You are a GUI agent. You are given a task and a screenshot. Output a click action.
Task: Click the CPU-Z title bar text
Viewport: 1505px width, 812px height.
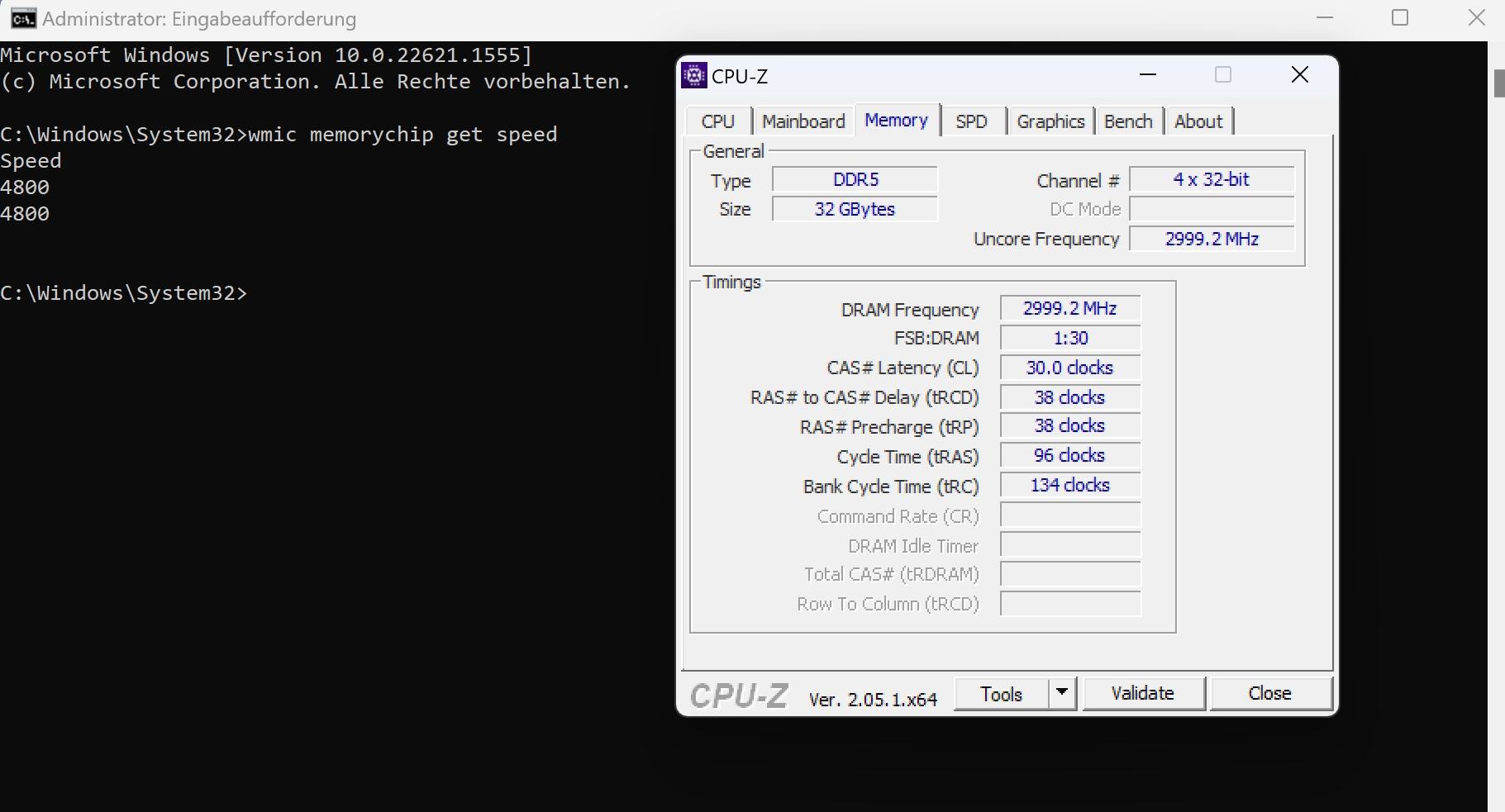[x=740, y=76]
